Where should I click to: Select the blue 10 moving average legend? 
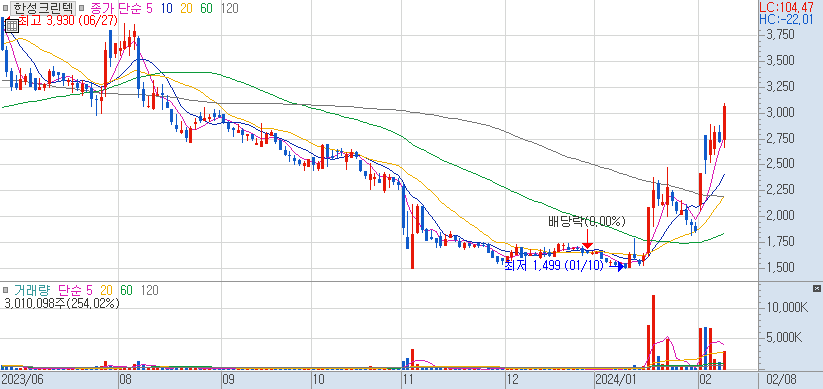tap(167, 8)
